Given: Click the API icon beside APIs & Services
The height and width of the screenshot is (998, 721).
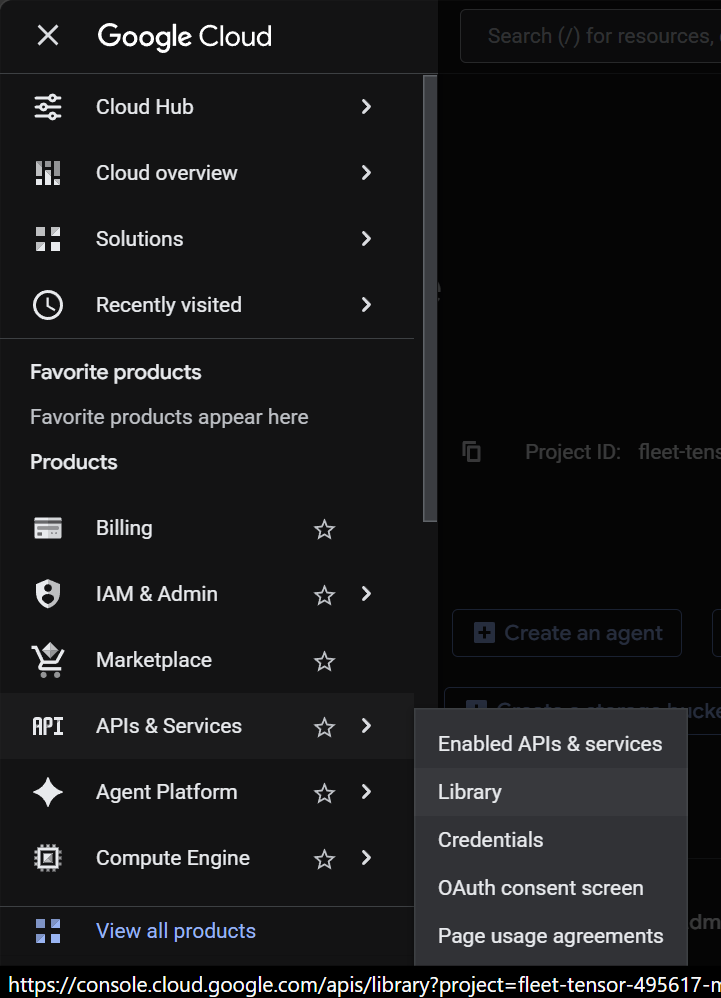Looking at the screenshot, I should pyautogui.click(x=48, y=726).
